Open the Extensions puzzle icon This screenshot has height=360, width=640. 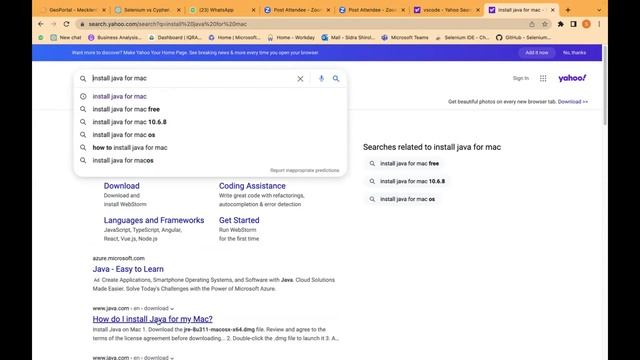(x=561, y=24)
